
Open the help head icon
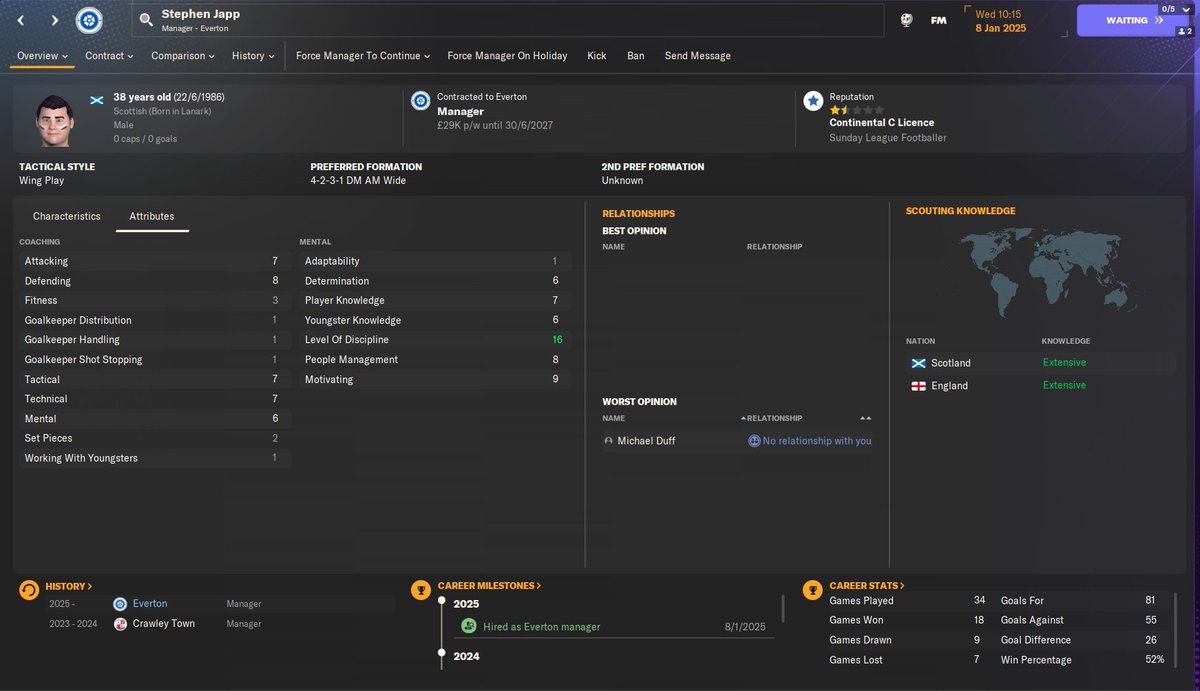906,20
